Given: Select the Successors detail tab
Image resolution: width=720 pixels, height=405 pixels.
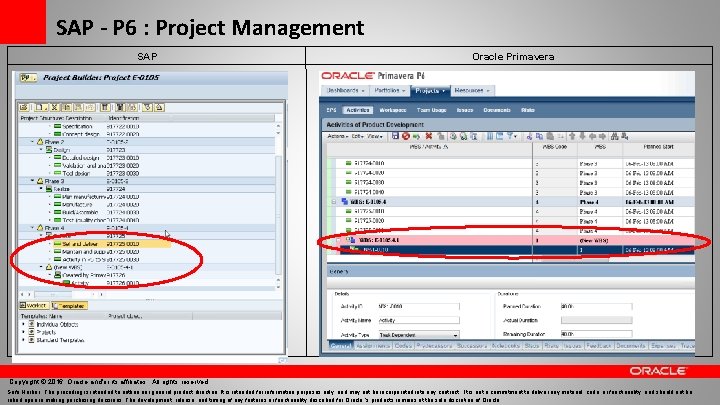Looking at the screenshot, I should pos(472,346).
